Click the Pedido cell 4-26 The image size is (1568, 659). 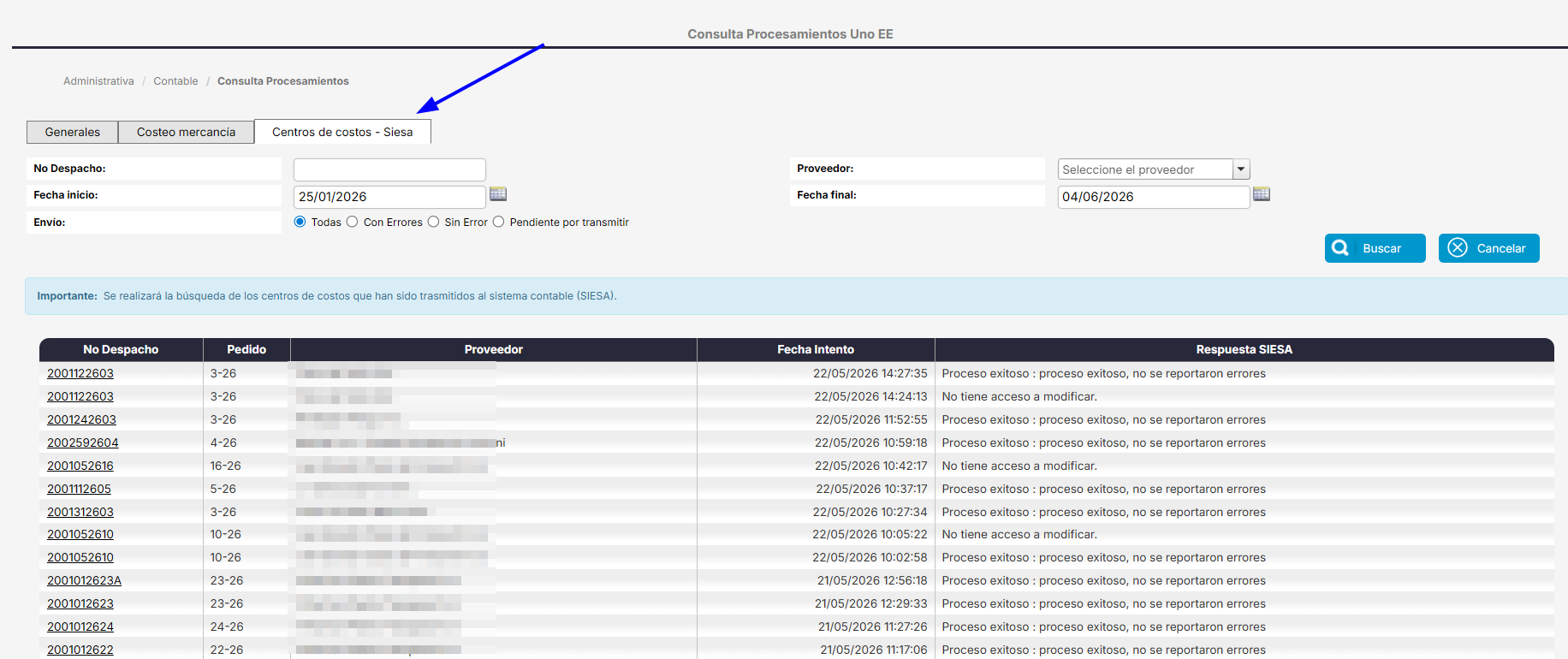pos(223,442)
